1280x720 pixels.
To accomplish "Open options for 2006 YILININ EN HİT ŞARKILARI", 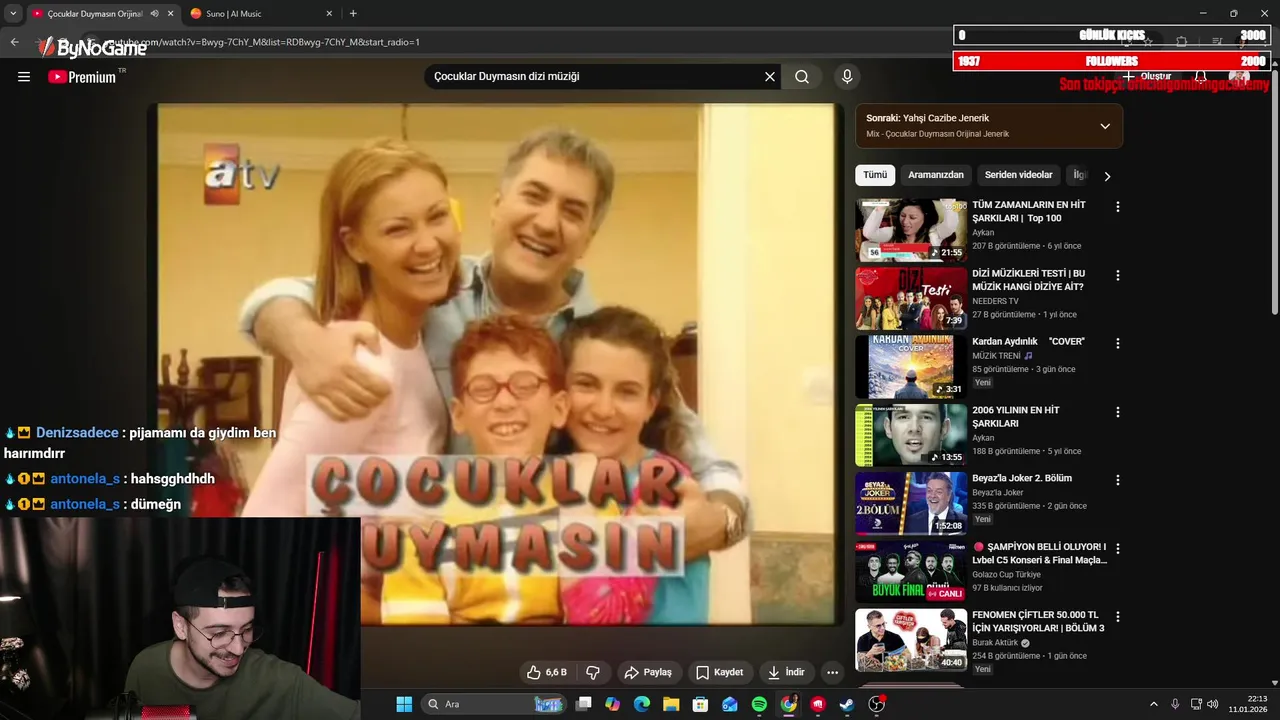I will coord(1118,412).
